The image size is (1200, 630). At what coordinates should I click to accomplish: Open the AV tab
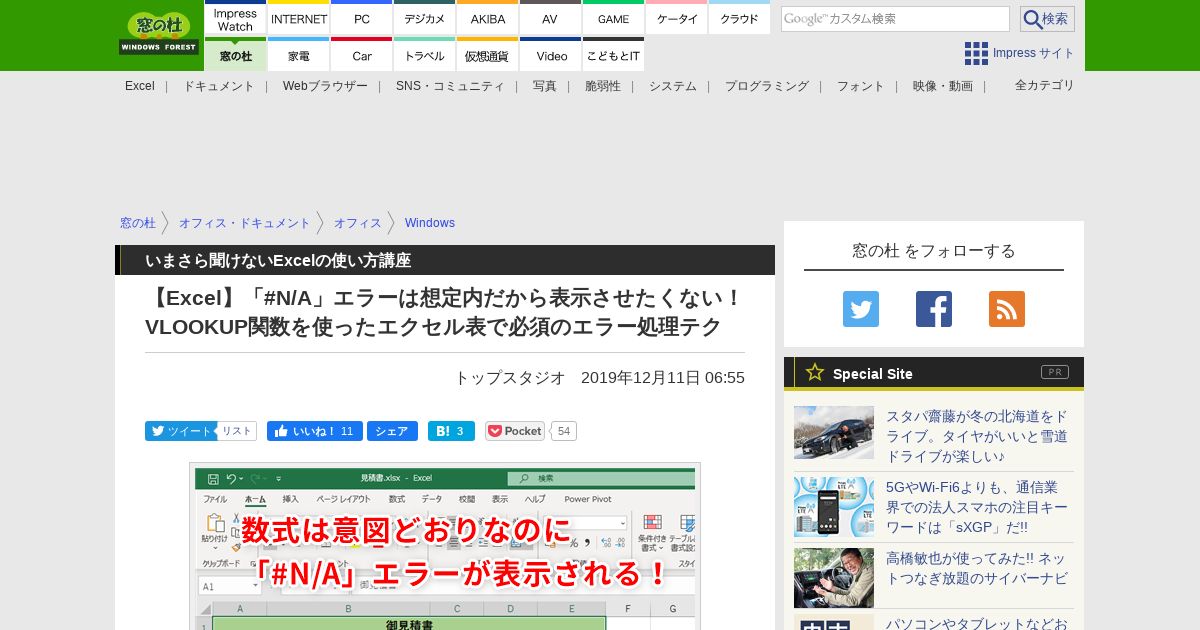(x=551, y=19)
